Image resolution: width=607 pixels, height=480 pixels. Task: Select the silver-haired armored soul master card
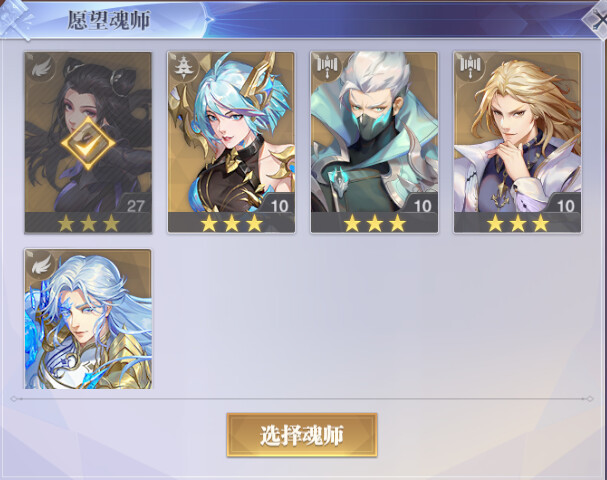(x=88, y=319)
